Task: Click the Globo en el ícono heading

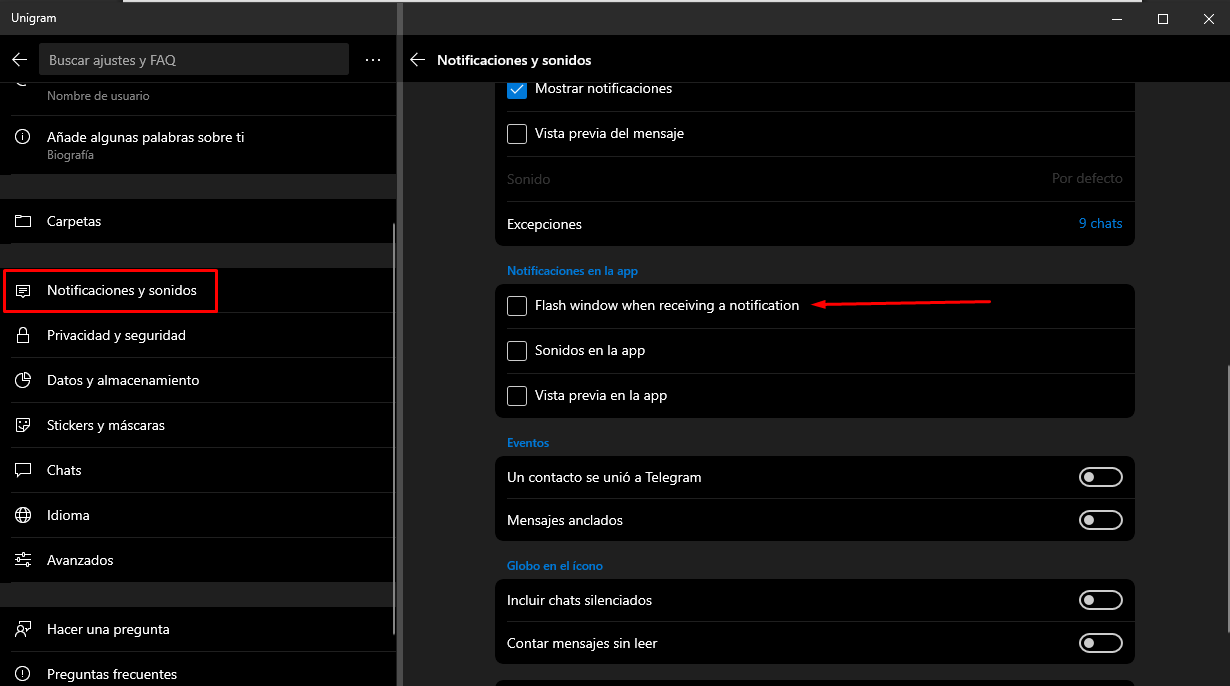Action: pyautogui.click(x=555, y=566)
